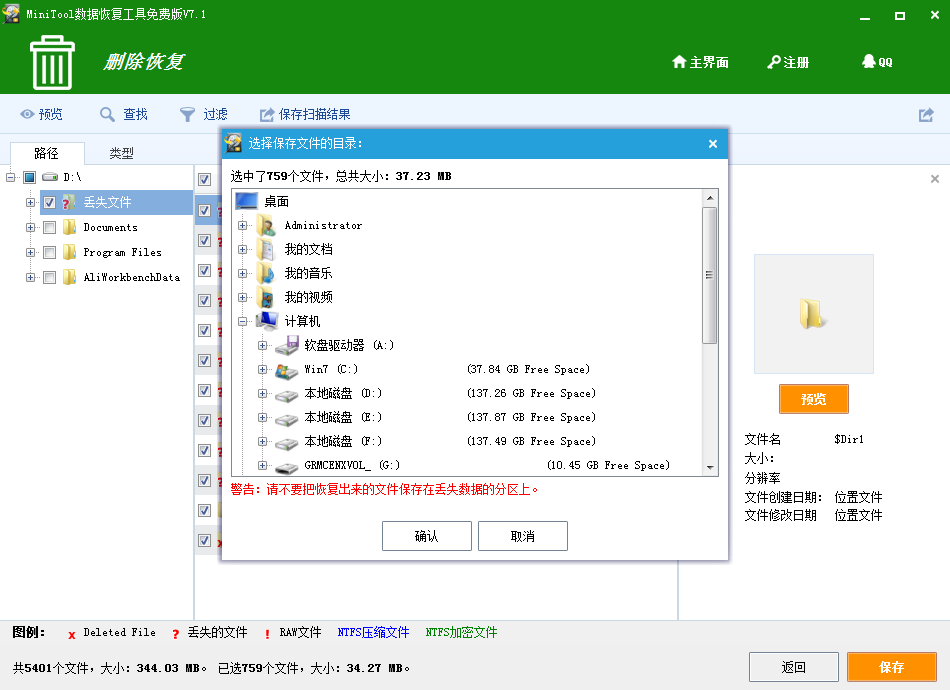This screenshot has height=690, width=950.
Task: Collapse the D:\ root node
Action: click(x=10, y=177)
